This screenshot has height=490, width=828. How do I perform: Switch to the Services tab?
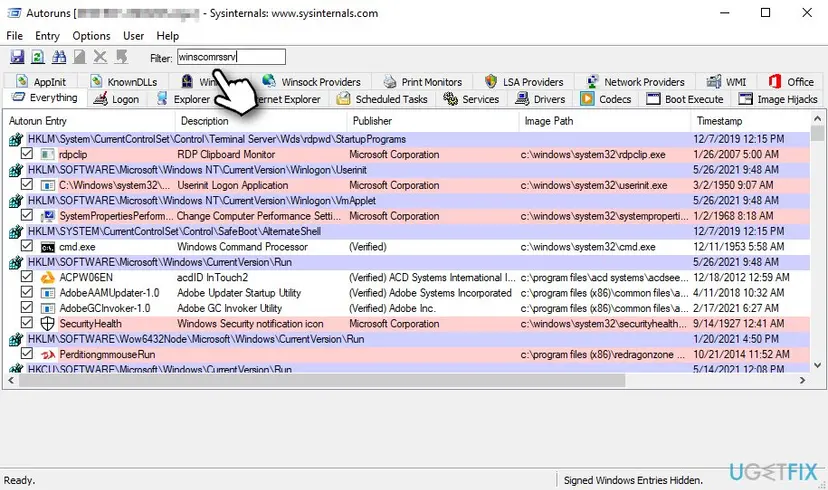click(x=472, y=99)
